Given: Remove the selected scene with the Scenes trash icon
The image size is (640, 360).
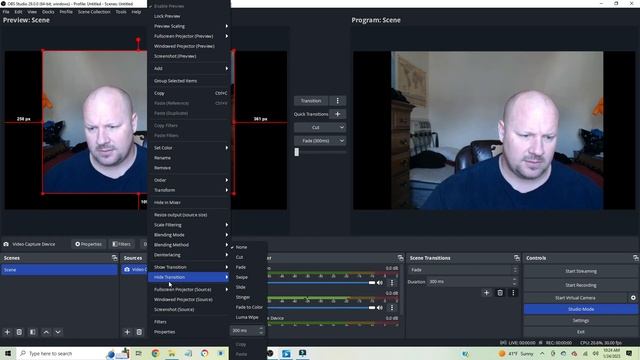Looking at the screenshot, I should click(19, 332).
